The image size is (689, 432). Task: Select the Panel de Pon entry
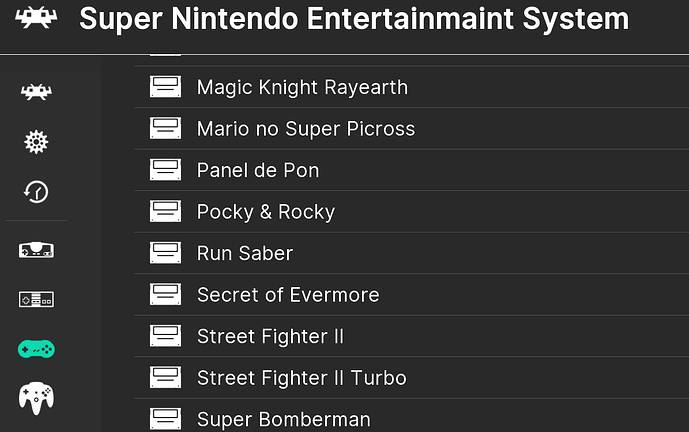[258, 170]
